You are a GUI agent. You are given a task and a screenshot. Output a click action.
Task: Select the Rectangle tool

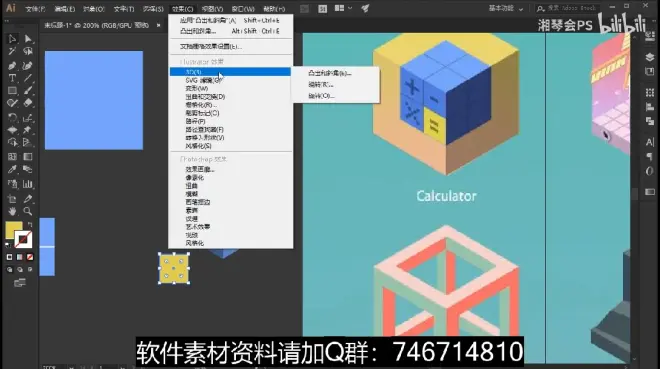pos(12,90)
